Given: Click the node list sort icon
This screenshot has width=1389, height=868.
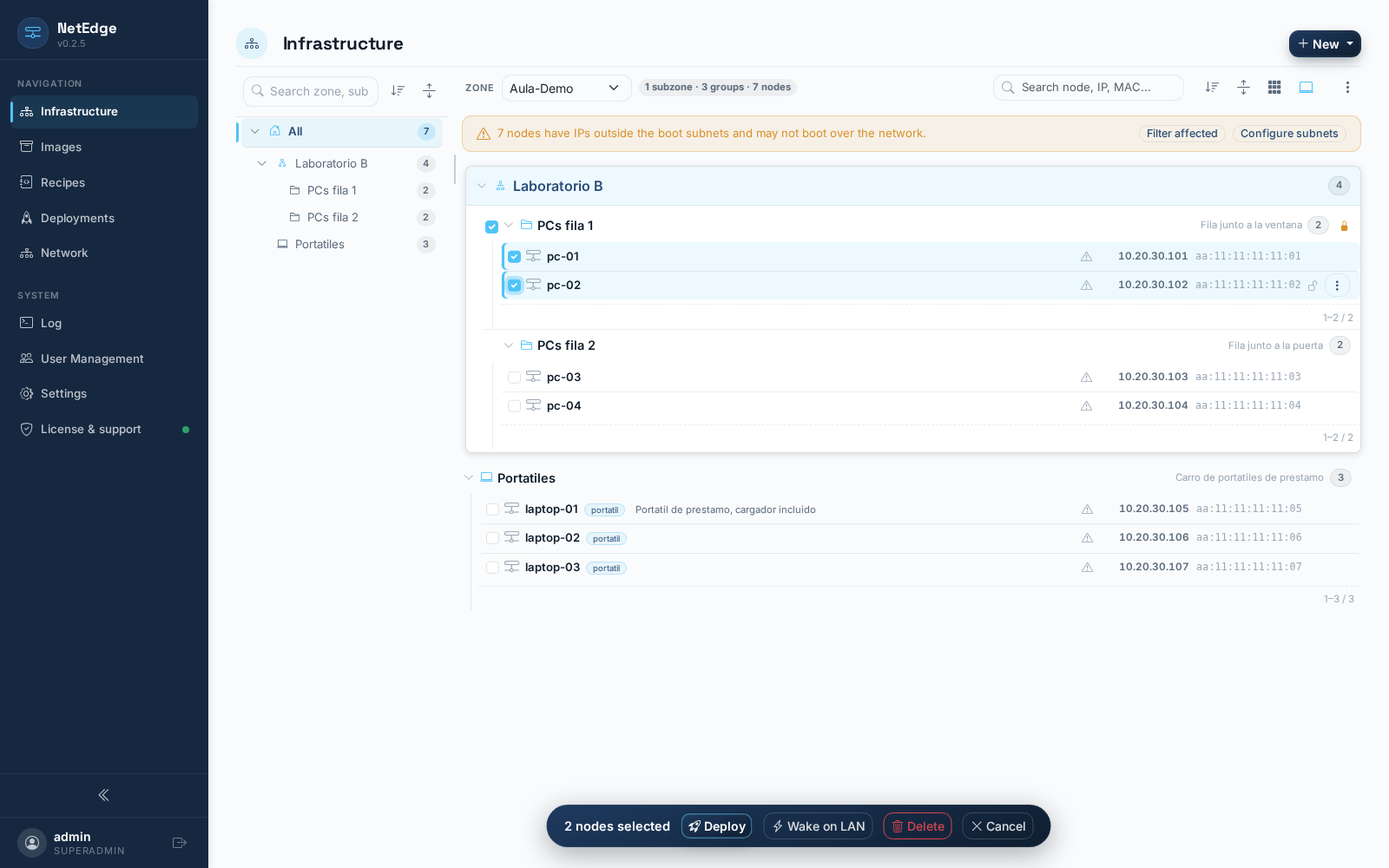Looking at the screenshot, I should (1212, 87).
